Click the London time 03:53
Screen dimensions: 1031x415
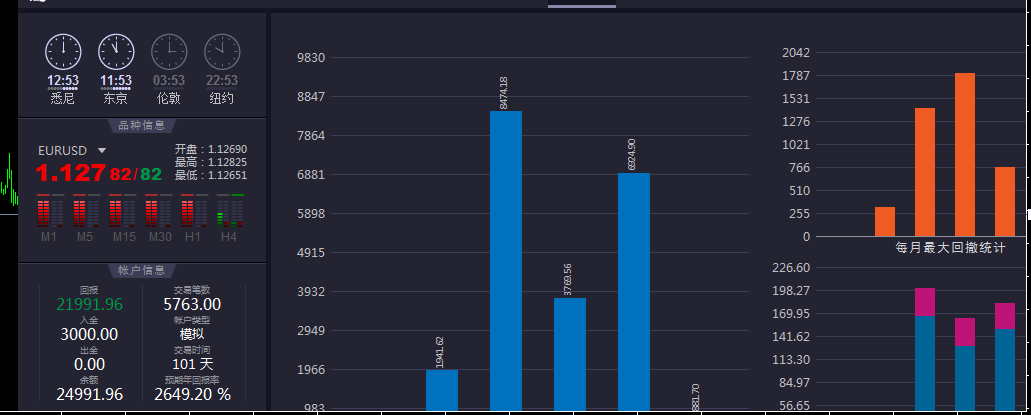[x=169, y=81]
